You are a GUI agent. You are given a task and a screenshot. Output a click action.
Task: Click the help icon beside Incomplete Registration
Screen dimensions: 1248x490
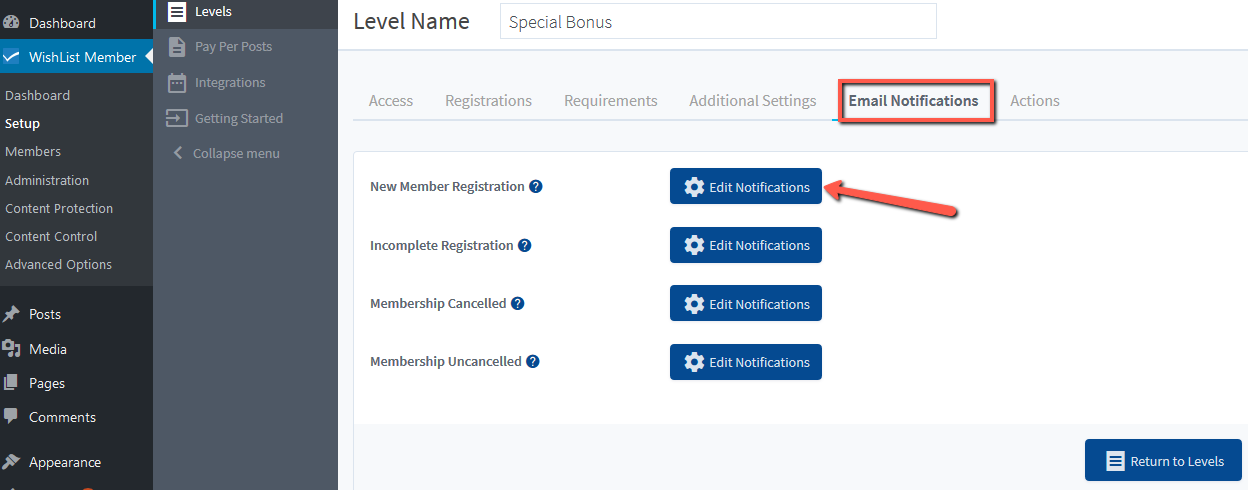click(x=525, y=245)
